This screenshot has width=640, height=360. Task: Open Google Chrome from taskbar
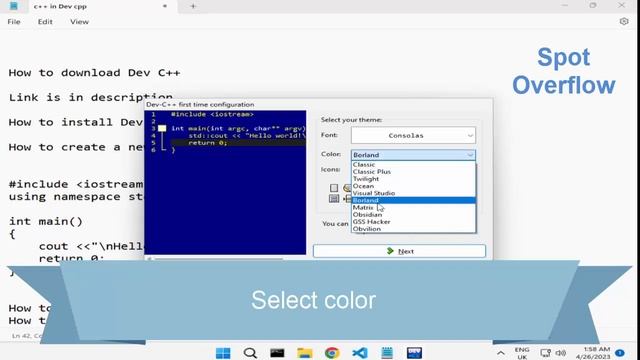click(332, 353)
